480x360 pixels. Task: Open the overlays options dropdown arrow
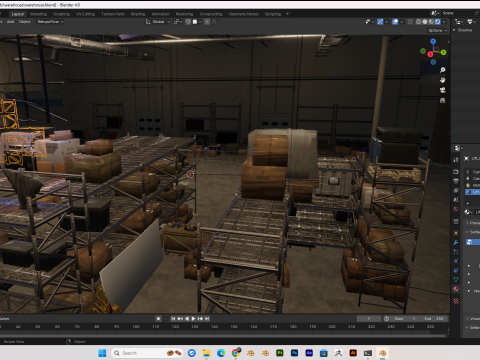click(401, 22)
